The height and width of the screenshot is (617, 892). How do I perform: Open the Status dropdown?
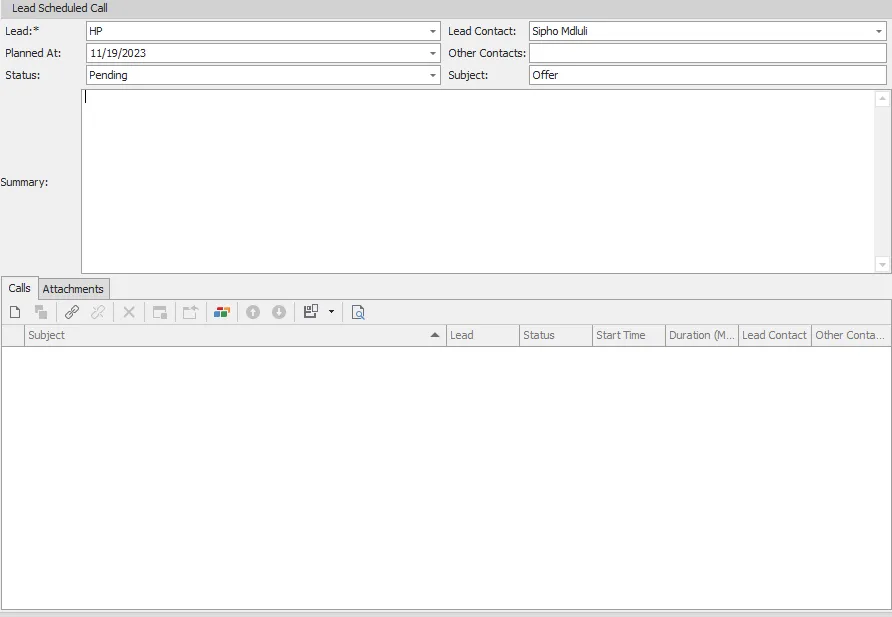[x=433, y=75]
